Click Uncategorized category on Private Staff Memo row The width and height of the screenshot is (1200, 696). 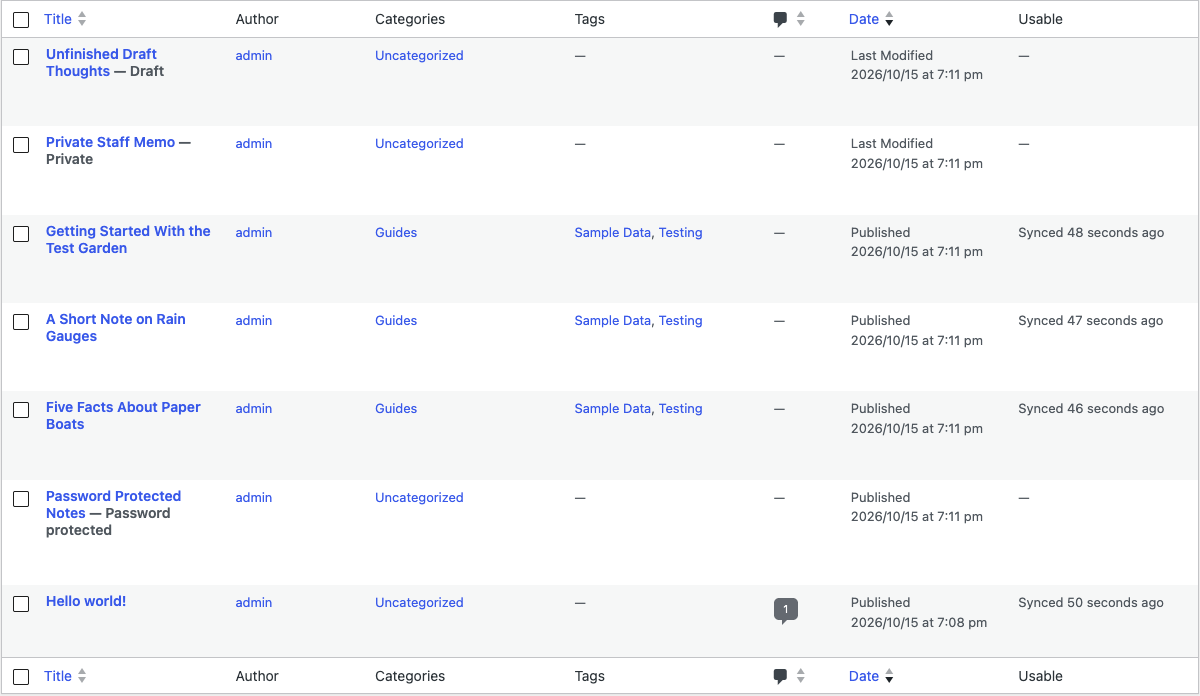tap(419, 143)
